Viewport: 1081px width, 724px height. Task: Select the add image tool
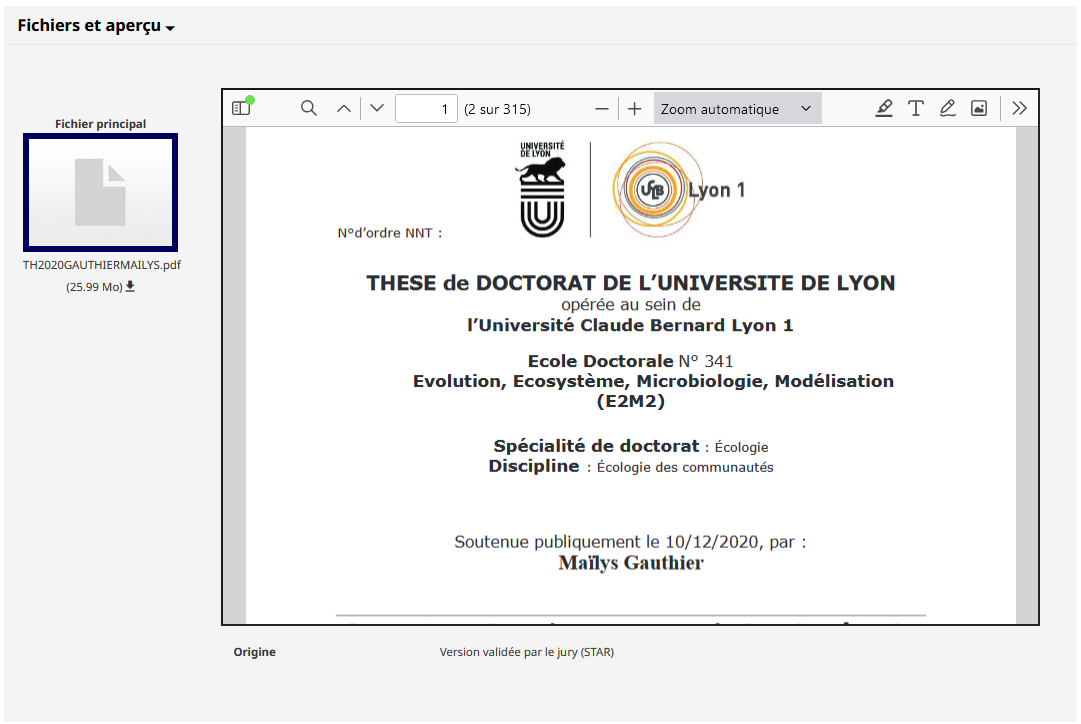tap(979, 108)
